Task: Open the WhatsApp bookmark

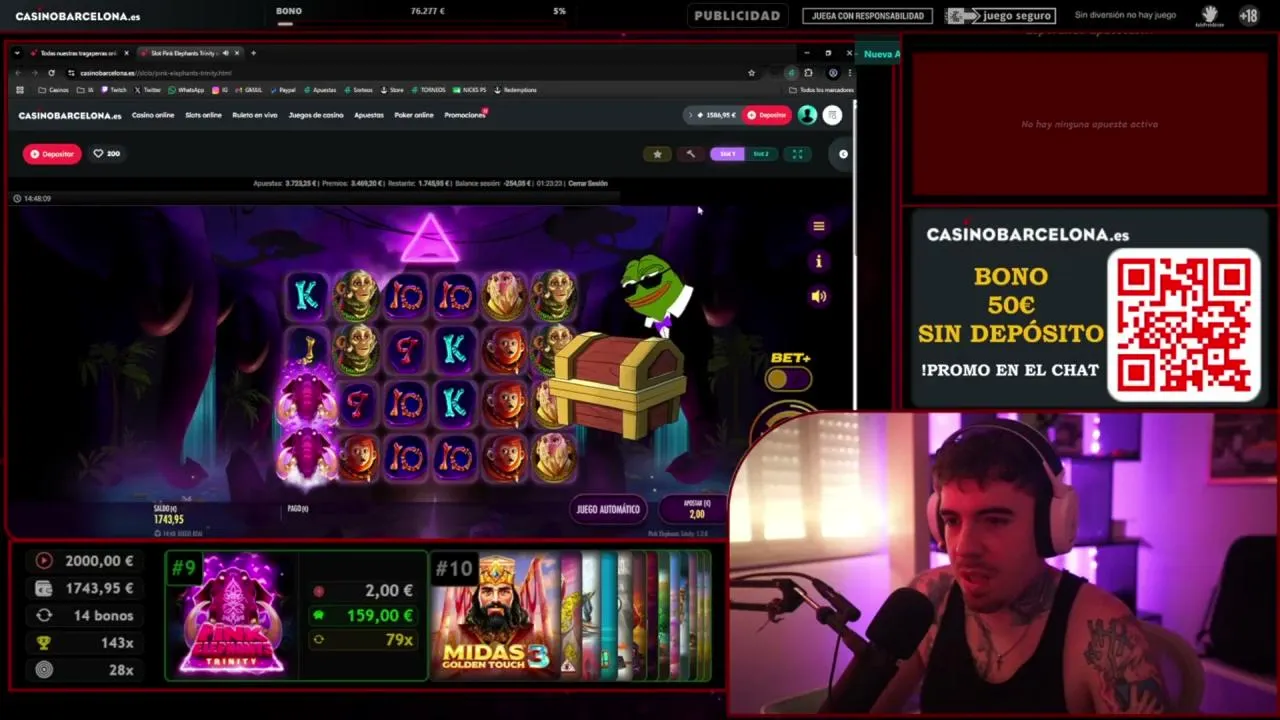Action: [186, 90]
